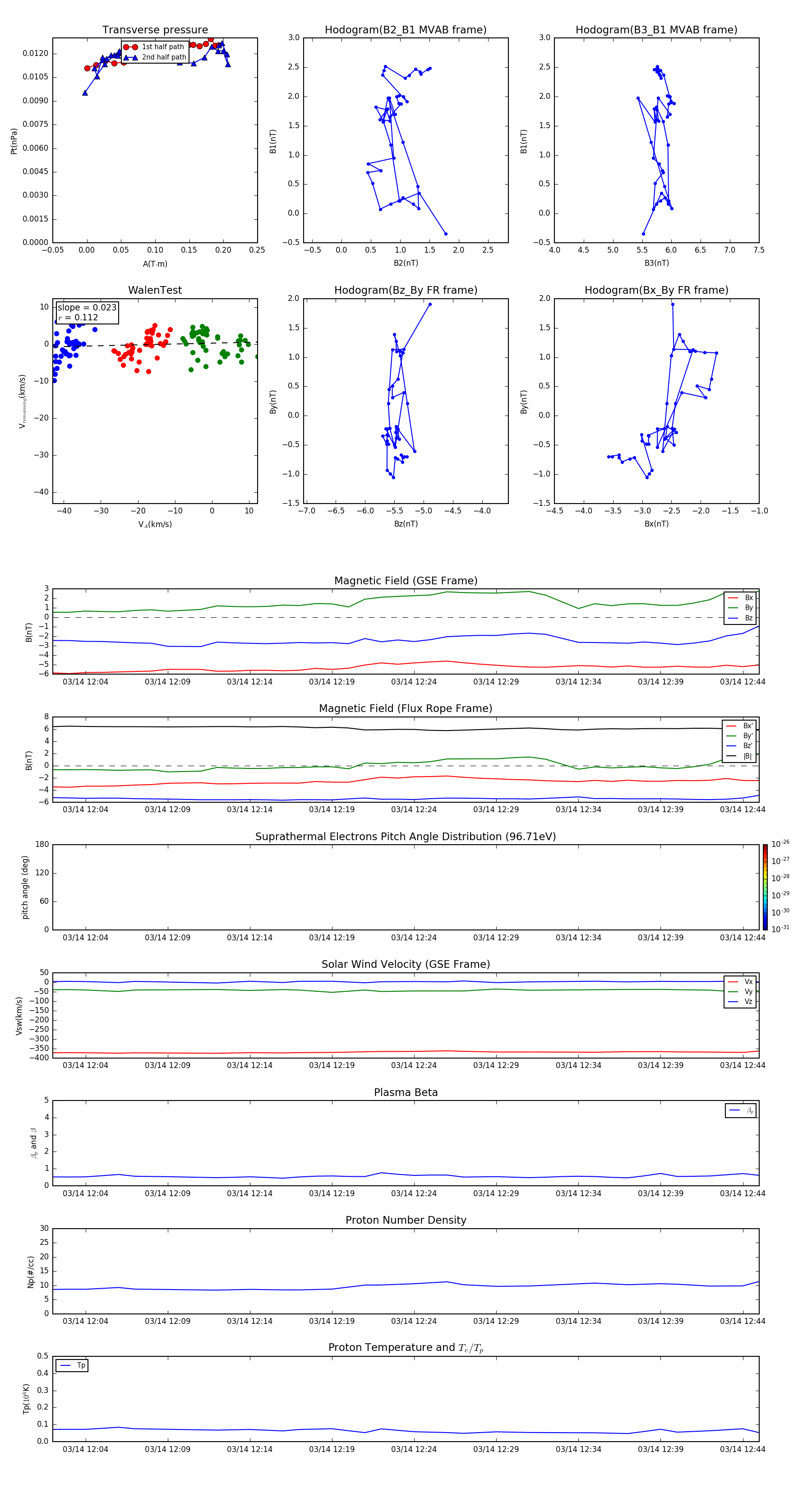812x1489 pixels.
Task: Click the empty pitch angle distribution plot area
Action: click(x=406, y=887)
